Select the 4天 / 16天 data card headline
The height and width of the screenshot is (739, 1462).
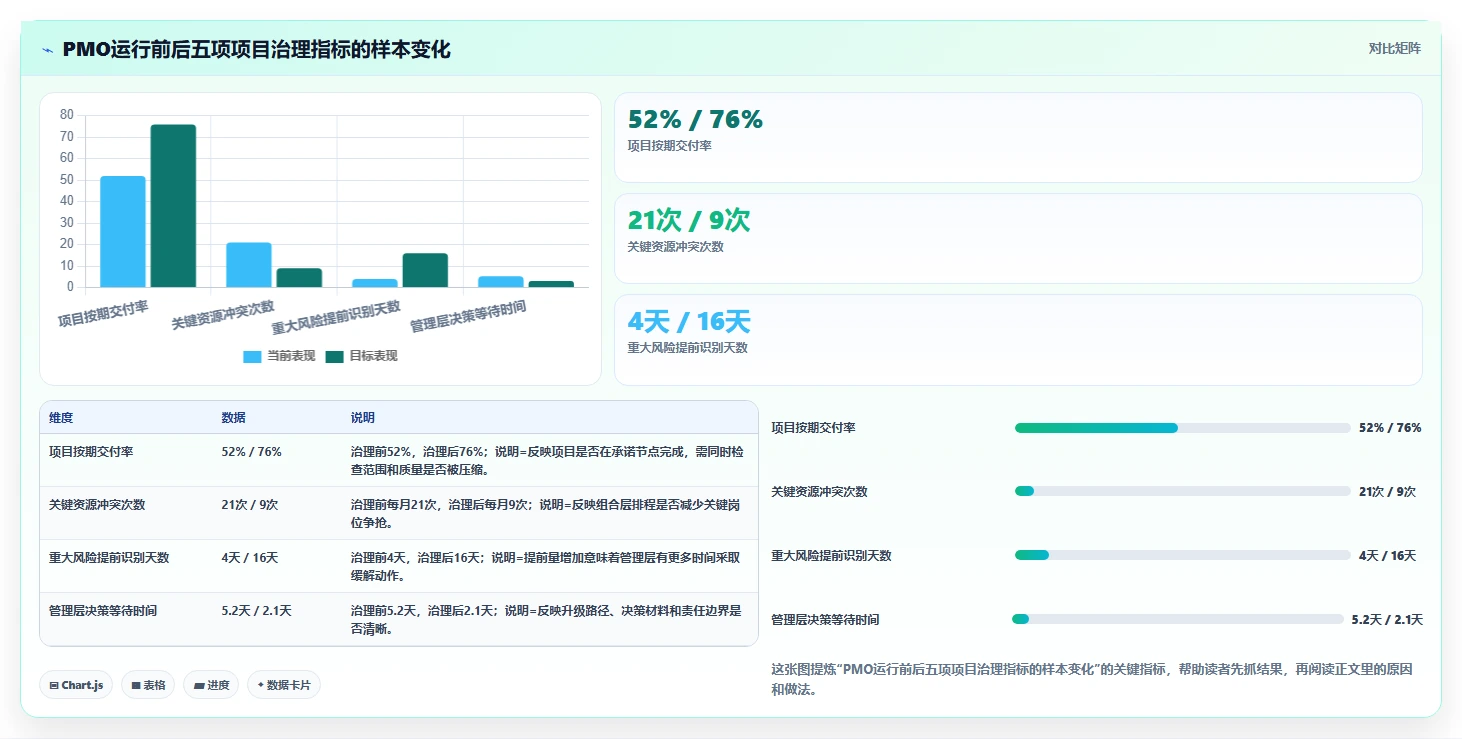coord(689,322)
